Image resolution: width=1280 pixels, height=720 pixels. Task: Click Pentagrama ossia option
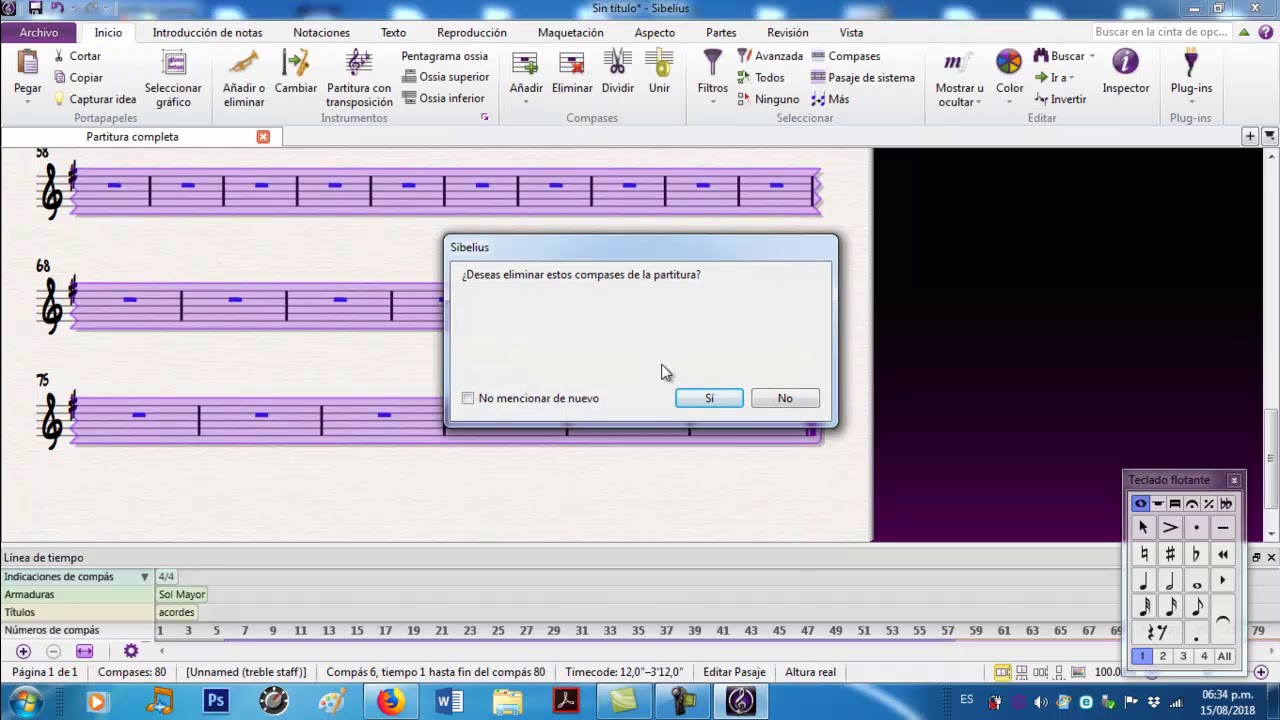pos(445,56)
